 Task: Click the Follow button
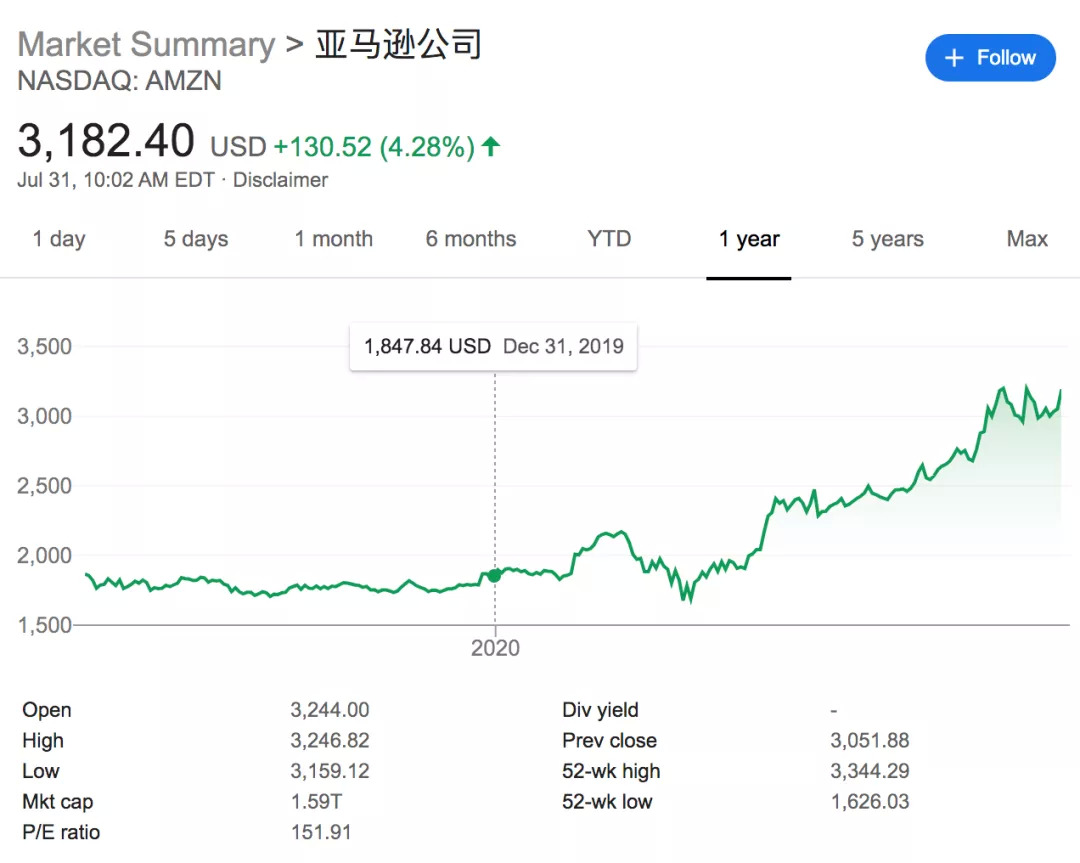pos(990,58)
